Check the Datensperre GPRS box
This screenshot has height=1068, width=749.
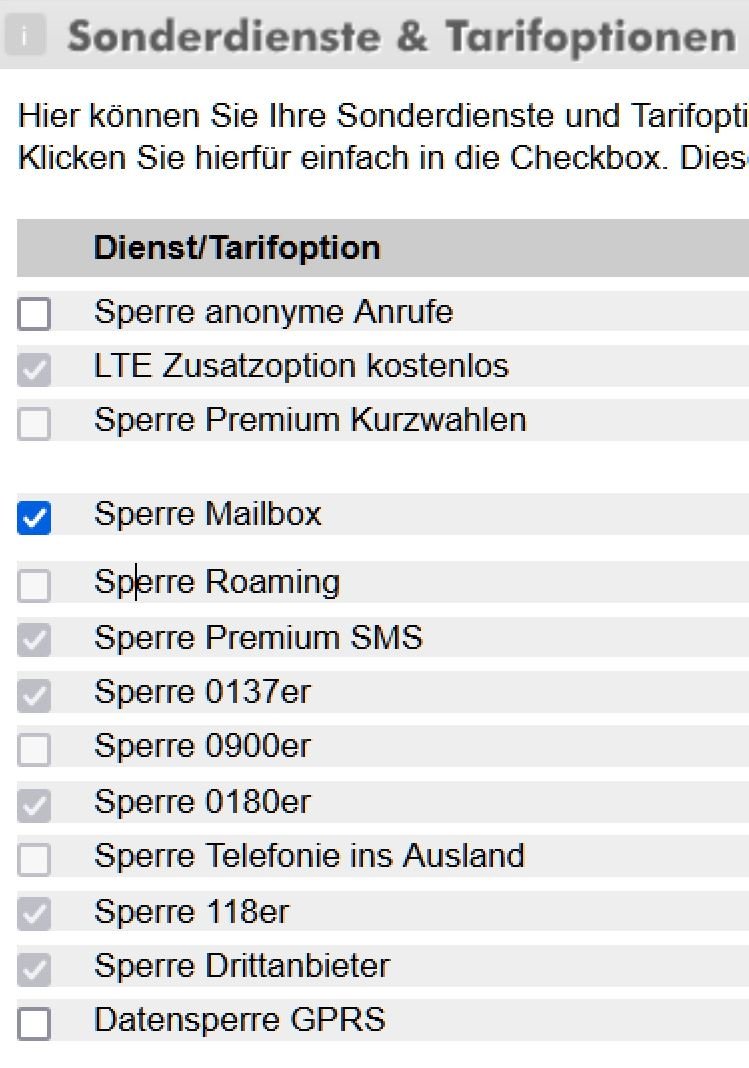click(34, 1024)
